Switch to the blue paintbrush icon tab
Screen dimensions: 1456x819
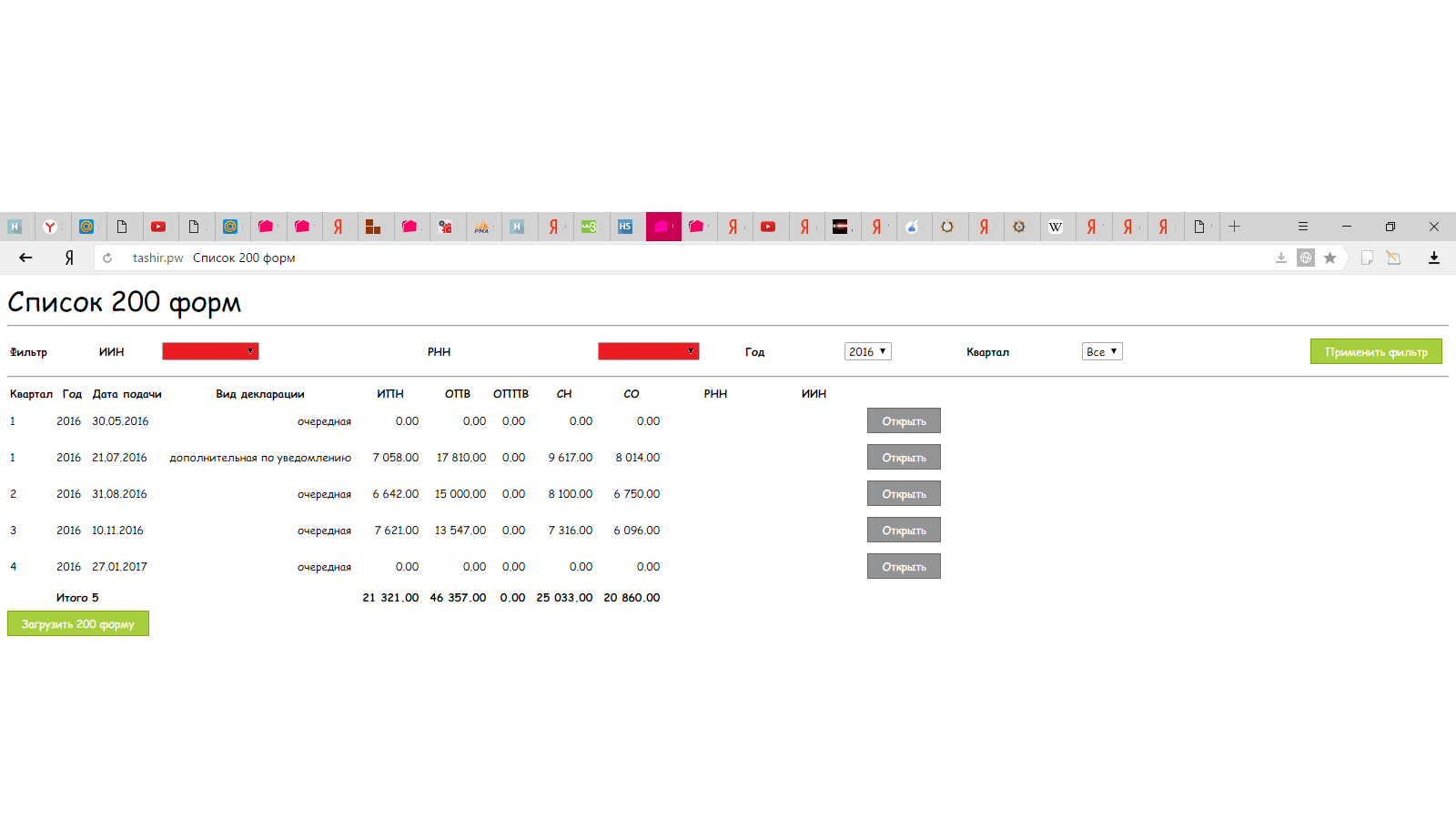click(x=912, y=227)
